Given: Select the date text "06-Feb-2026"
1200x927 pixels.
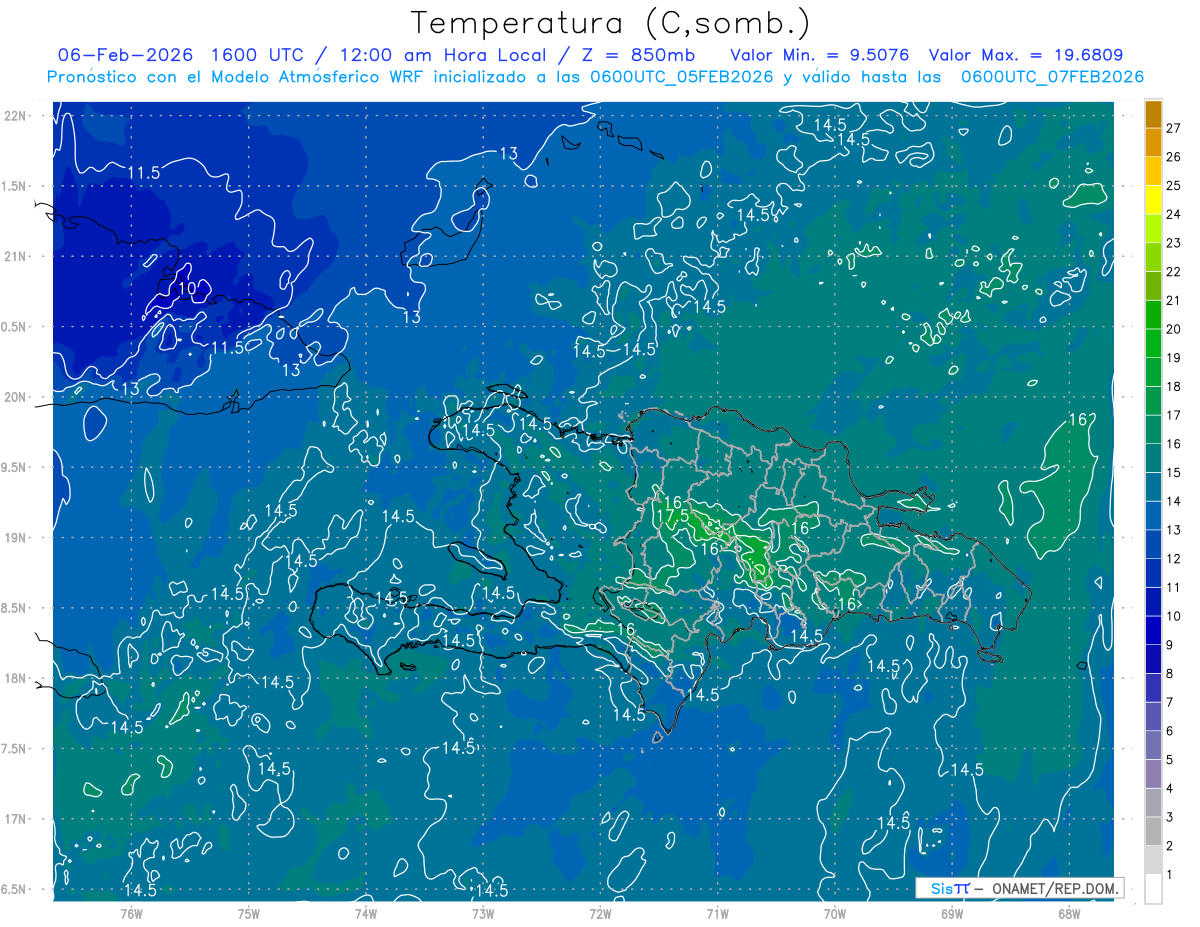Looking at the screenshot, I should 125,55.
